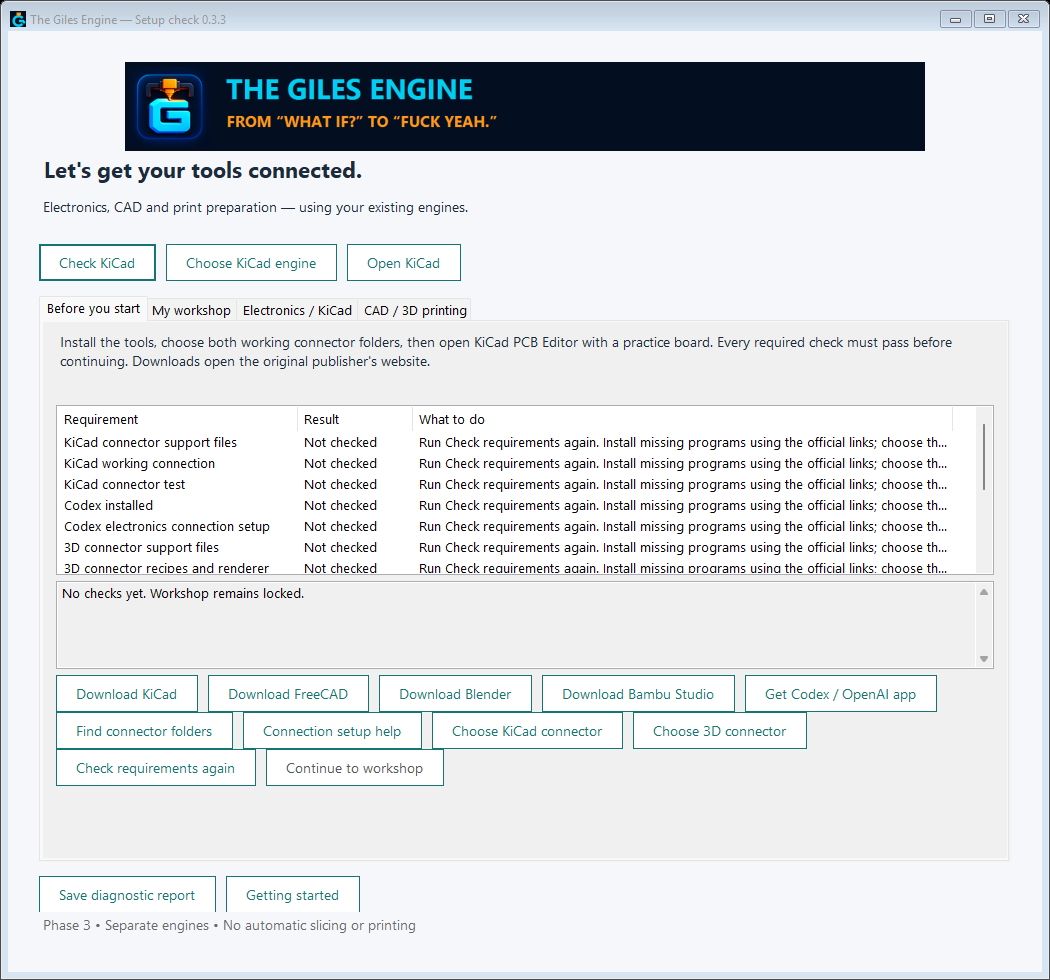This screenshot has height=980, width=1050.
Task: Run Check requirements again
Action: tap(155, 768)
